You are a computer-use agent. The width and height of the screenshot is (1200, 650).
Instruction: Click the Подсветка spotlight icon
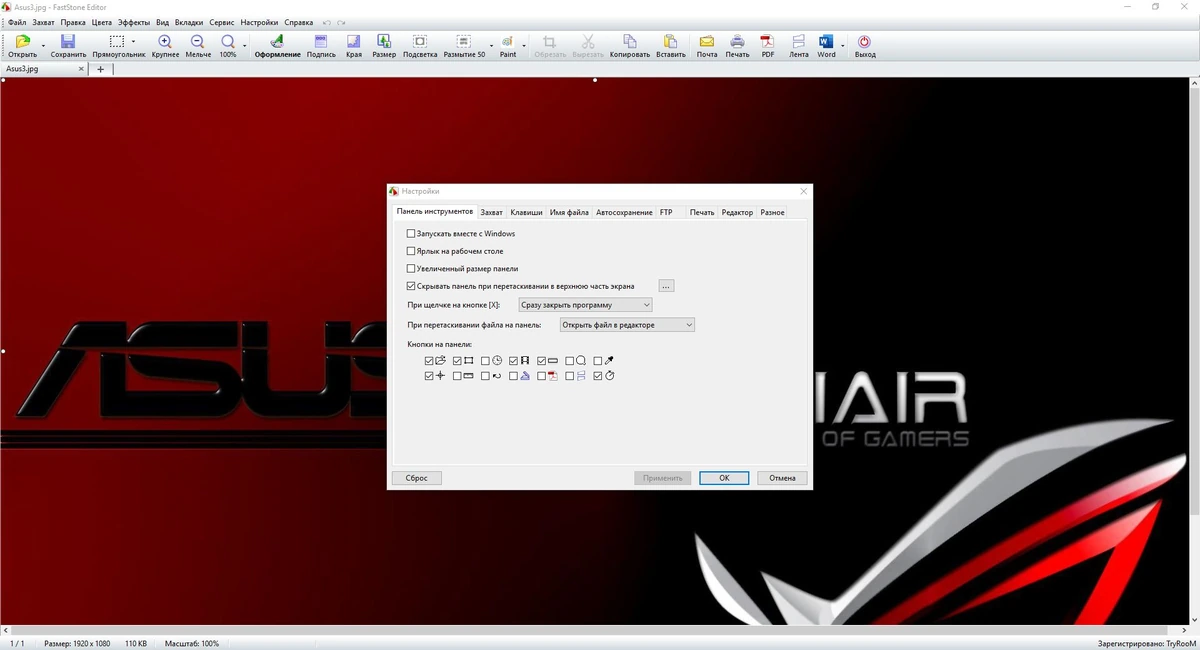[x=420, y=42]
